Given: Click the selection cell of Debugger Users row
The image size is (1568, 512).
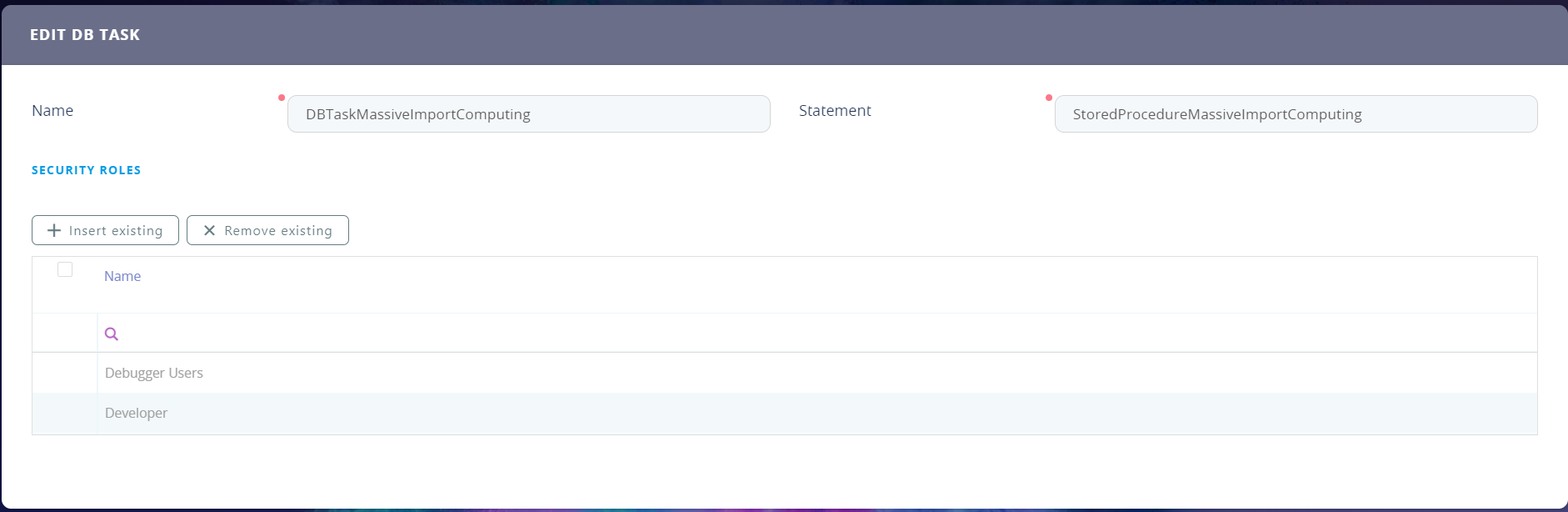Looking at the screenshot, I should pos(65,373).
